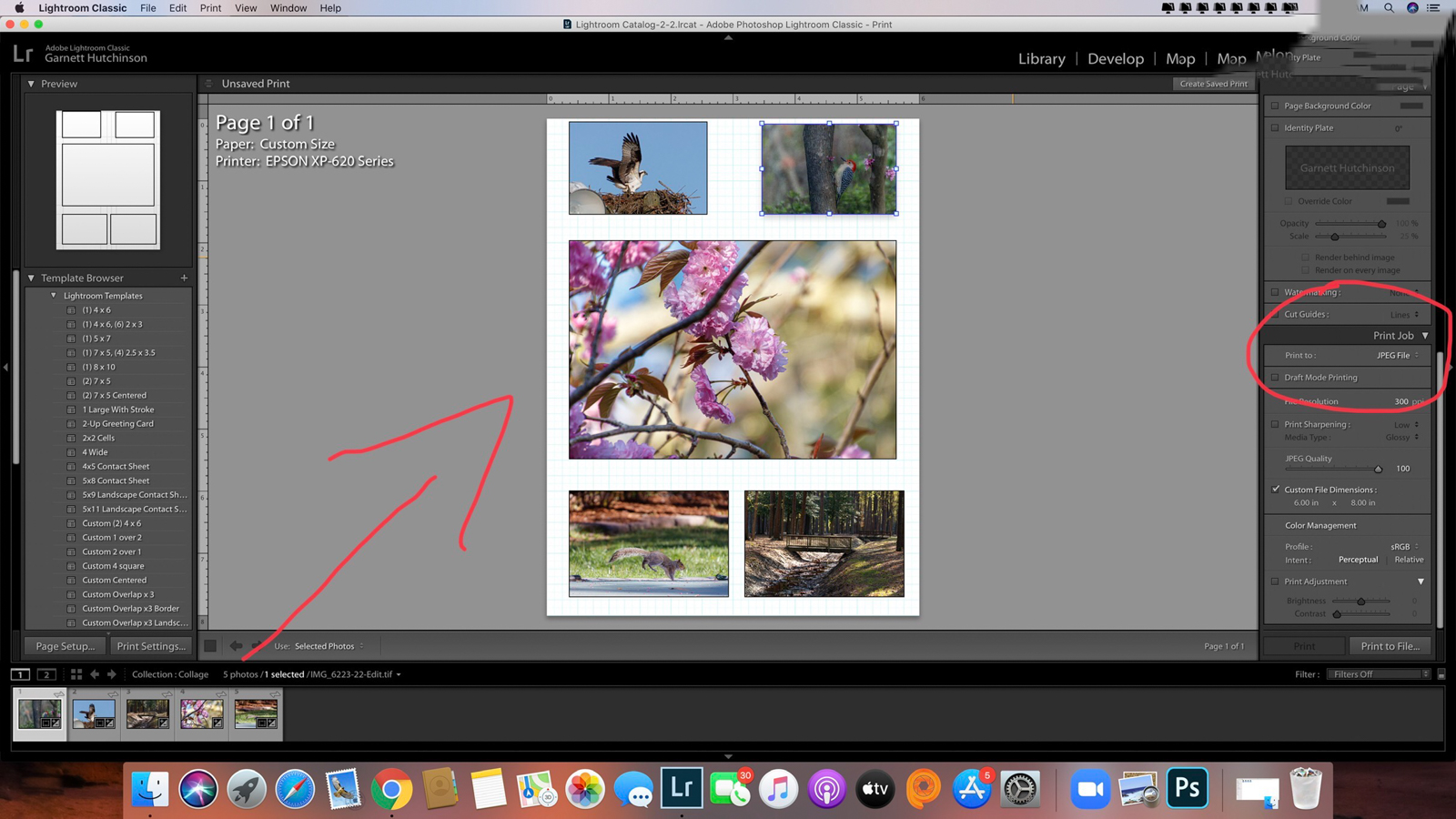Select the grid view icon in the filmstrip toolbar
This screenshot has width=1456, height=819.
click(x=76, y=674)
